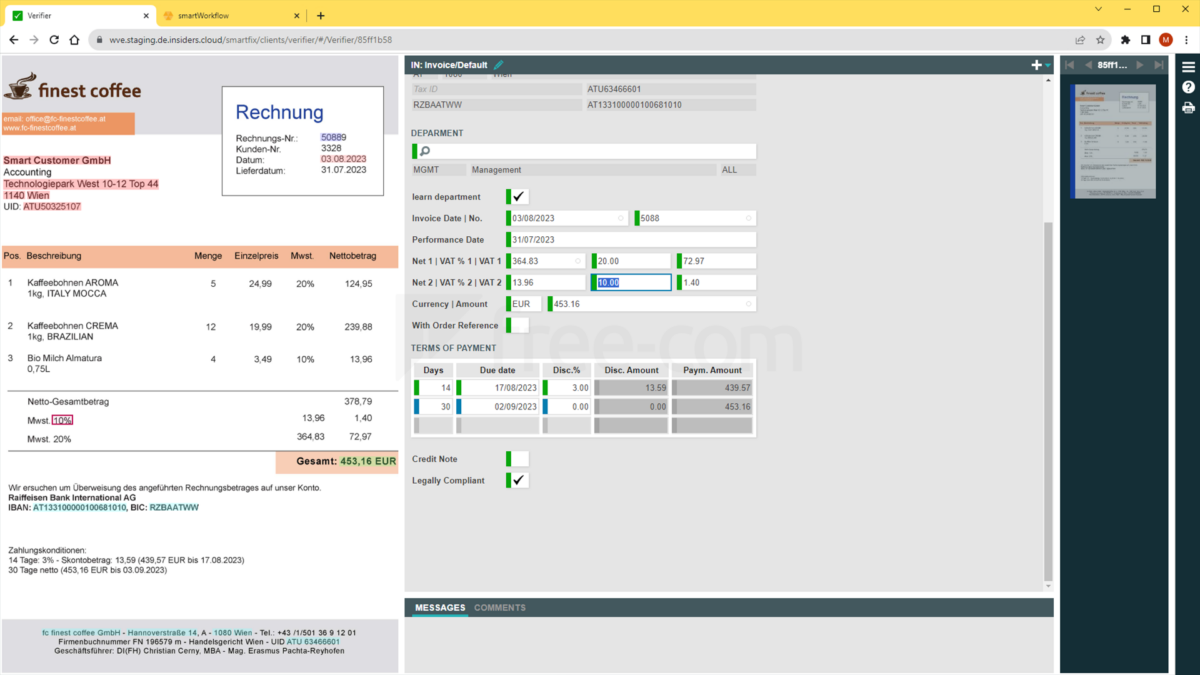The width and height of the screenshot is (1200, 675).
Task: Print the invoice using the printer icon
Action: point(1187,107)
